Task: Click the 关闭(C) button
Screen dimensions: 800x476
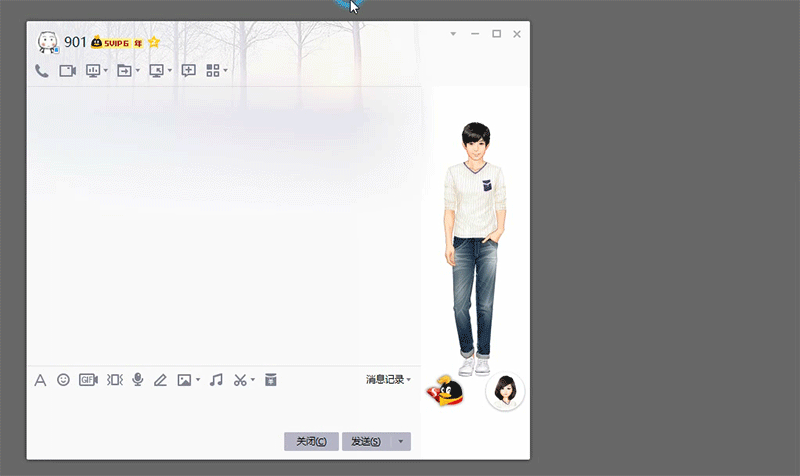Action: coord(311,441)
